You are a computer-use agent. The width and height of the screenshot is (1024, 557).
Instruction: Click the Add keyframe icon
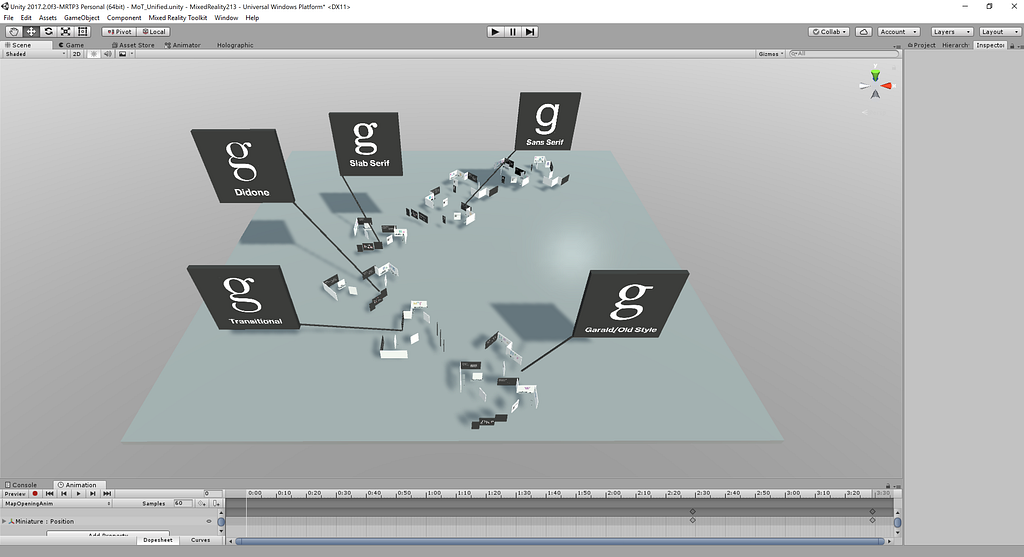tap(202, 503)
